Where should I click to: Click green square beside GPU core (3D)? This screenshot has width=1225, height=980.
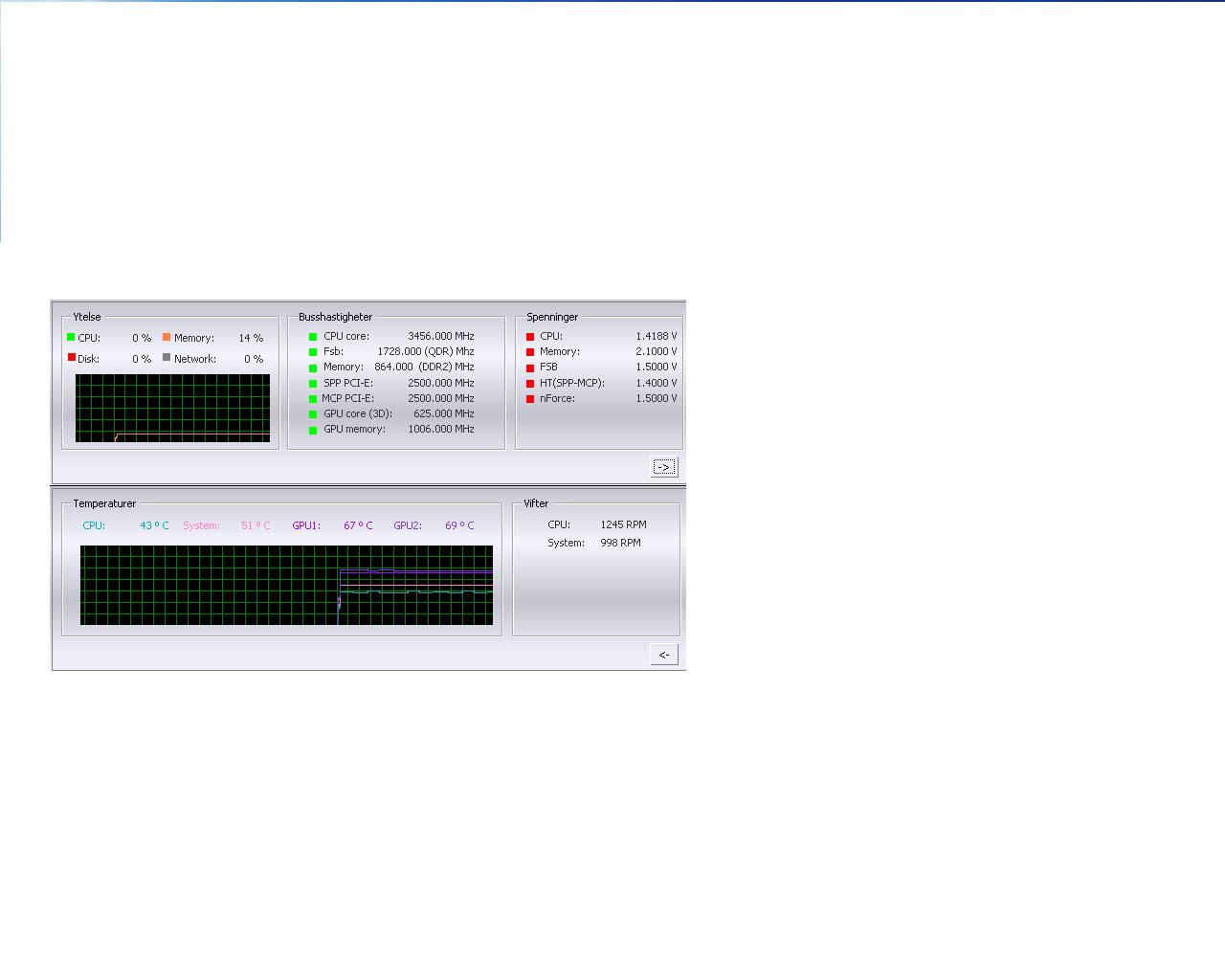(x=313, y=414)
